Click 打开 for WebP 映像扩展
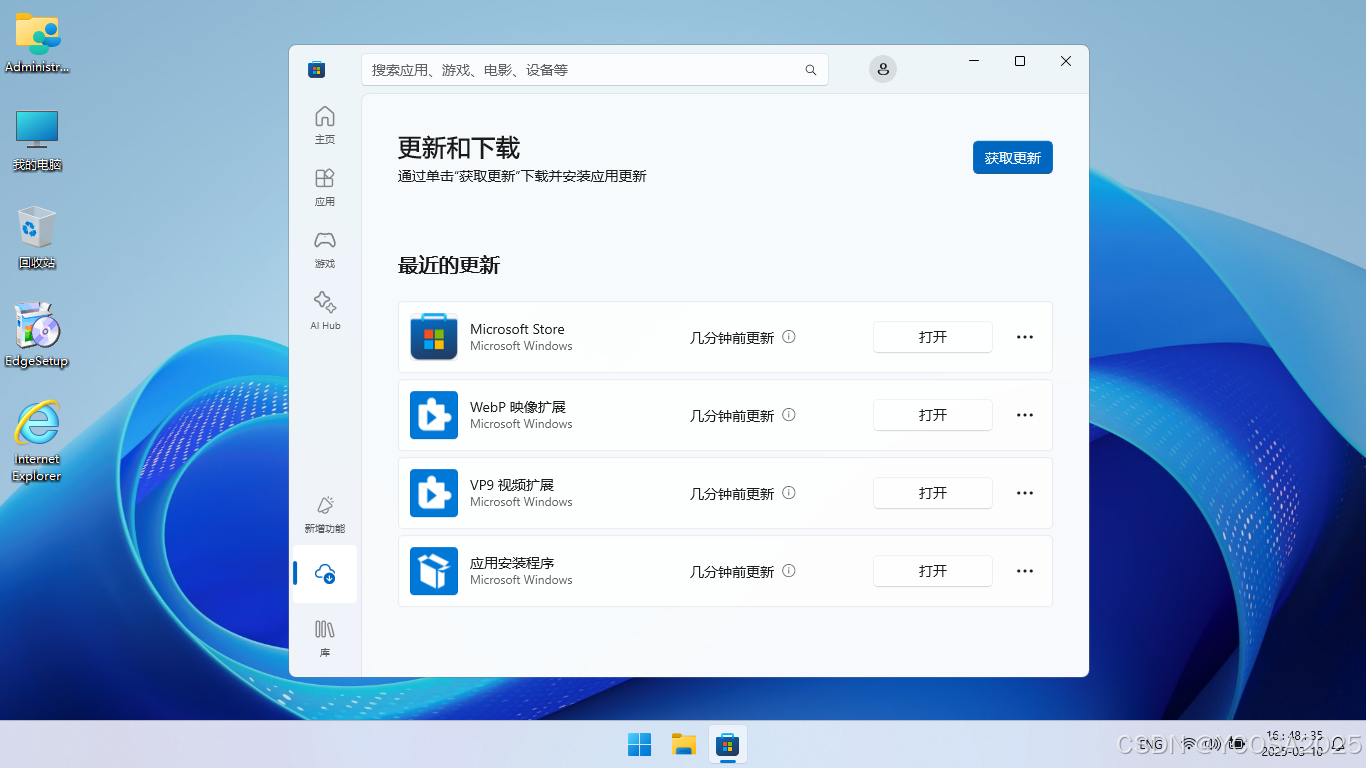The width and height of the screenshot is (1366, 768). click(933, 415)
